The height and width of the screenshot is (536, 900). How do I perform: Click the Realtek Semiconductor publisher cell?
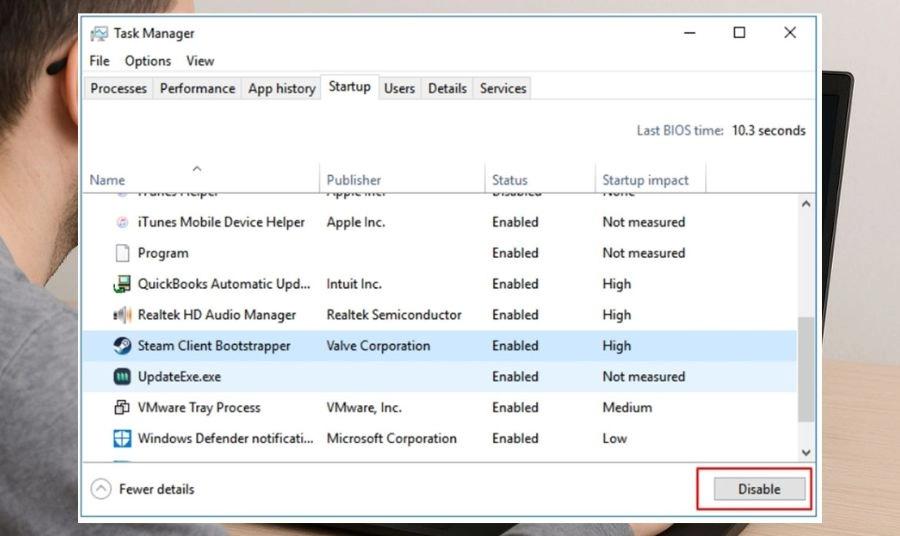click(x=394, y=314)
